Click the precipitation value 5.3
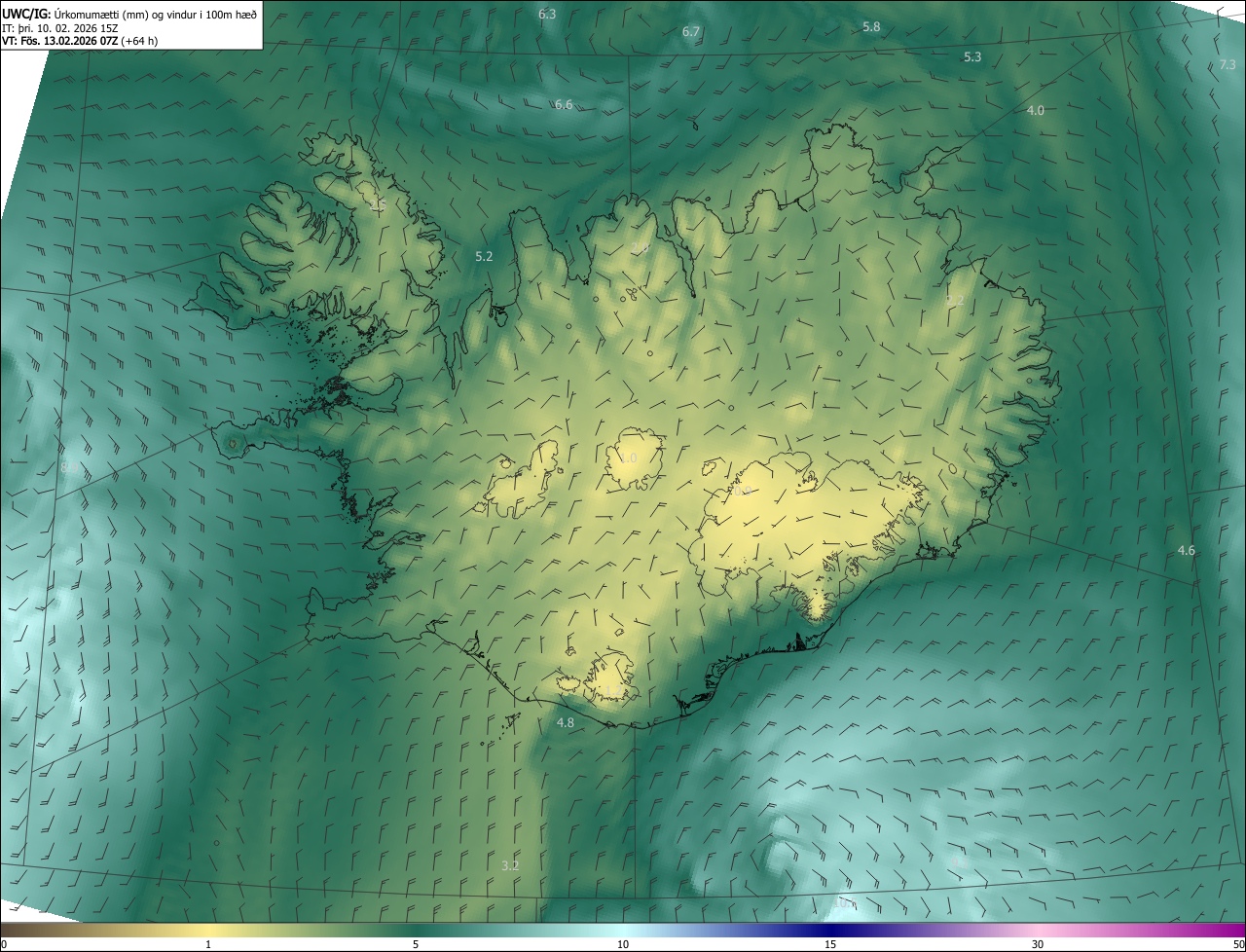Screen dimensions: 1246x952 tap(972, 57)
